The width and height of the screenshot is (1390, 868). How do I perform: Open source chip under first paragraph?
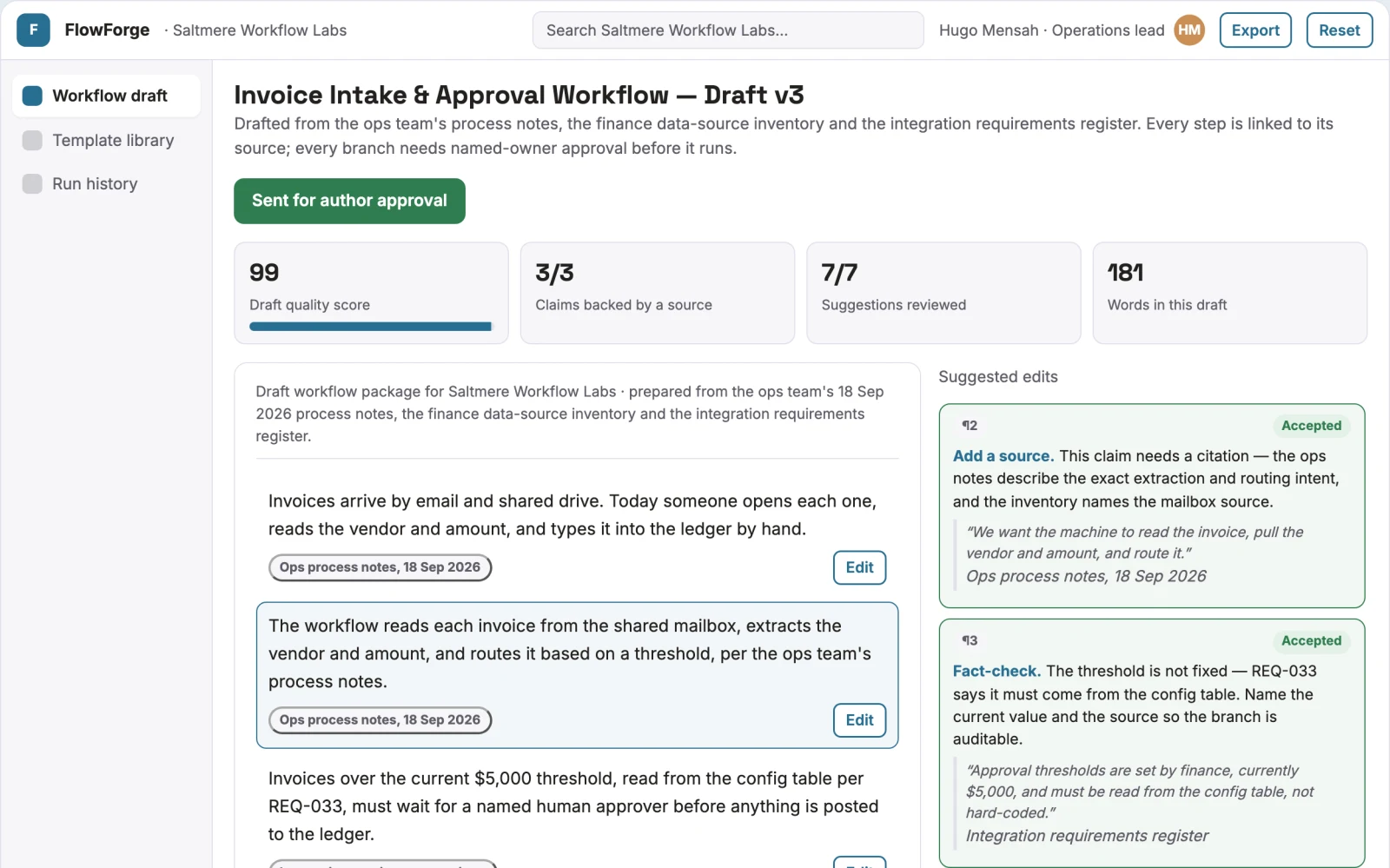click(x=380, y=567)
